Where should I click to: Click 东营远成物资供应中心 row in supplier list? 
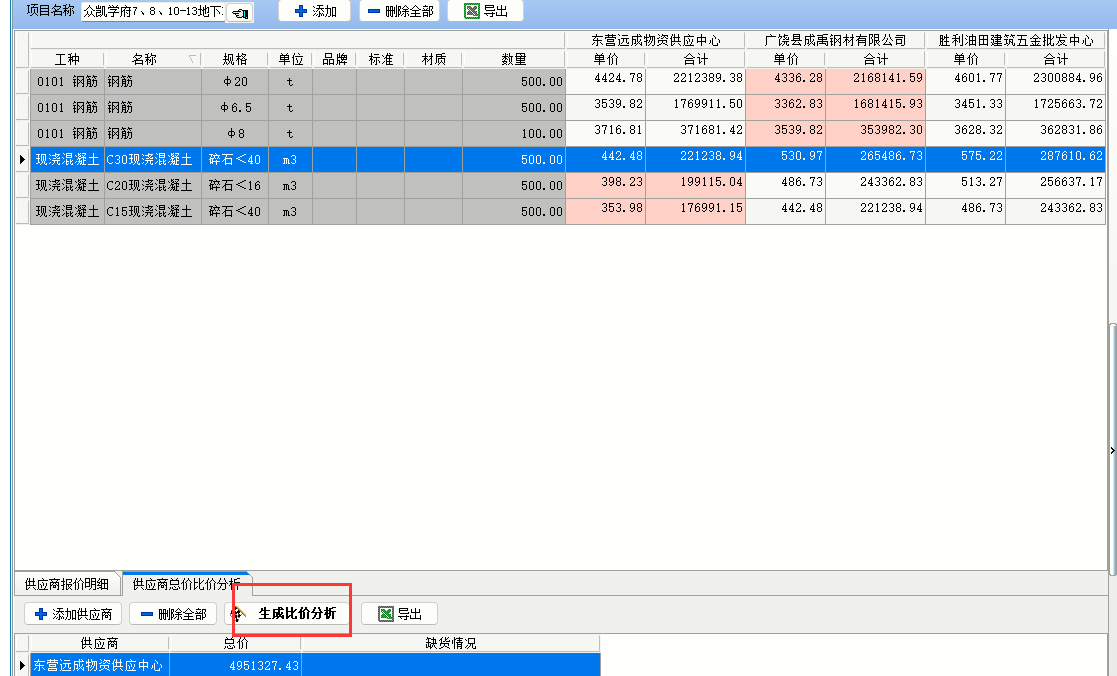point(98,665)
